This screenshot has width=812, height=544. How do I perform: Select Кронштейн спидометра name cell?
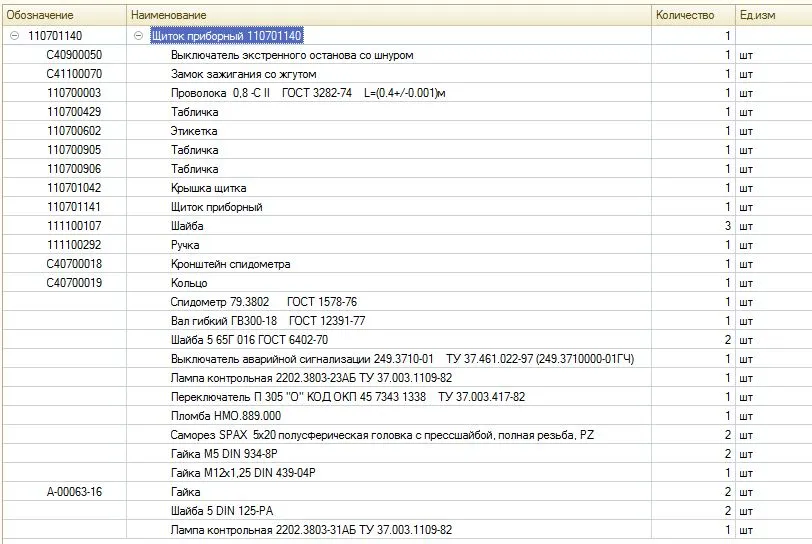tap(230, 264)
